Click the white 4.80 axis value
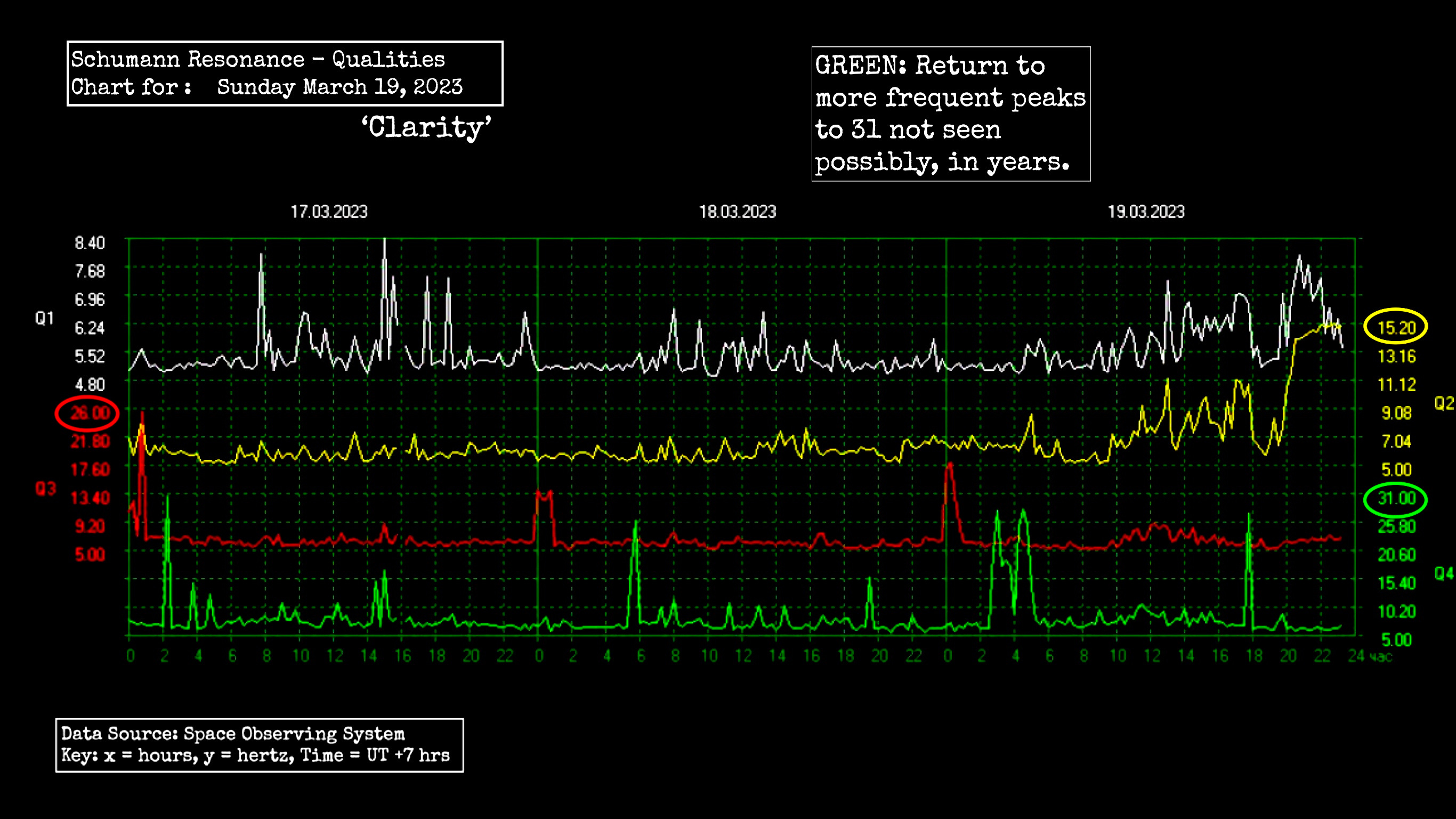 (90, 385)
